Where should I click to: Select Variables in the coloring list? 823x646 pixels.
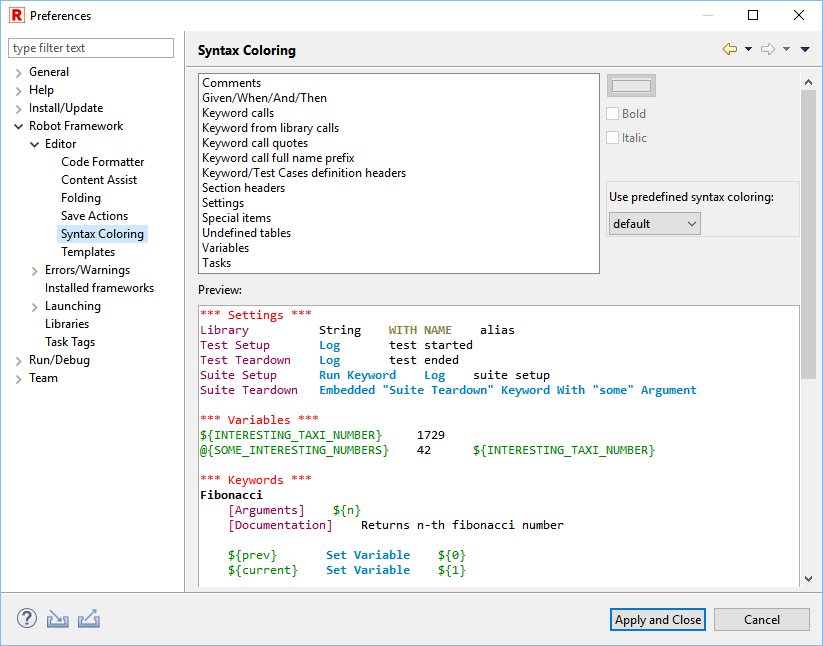coord(226,248)
